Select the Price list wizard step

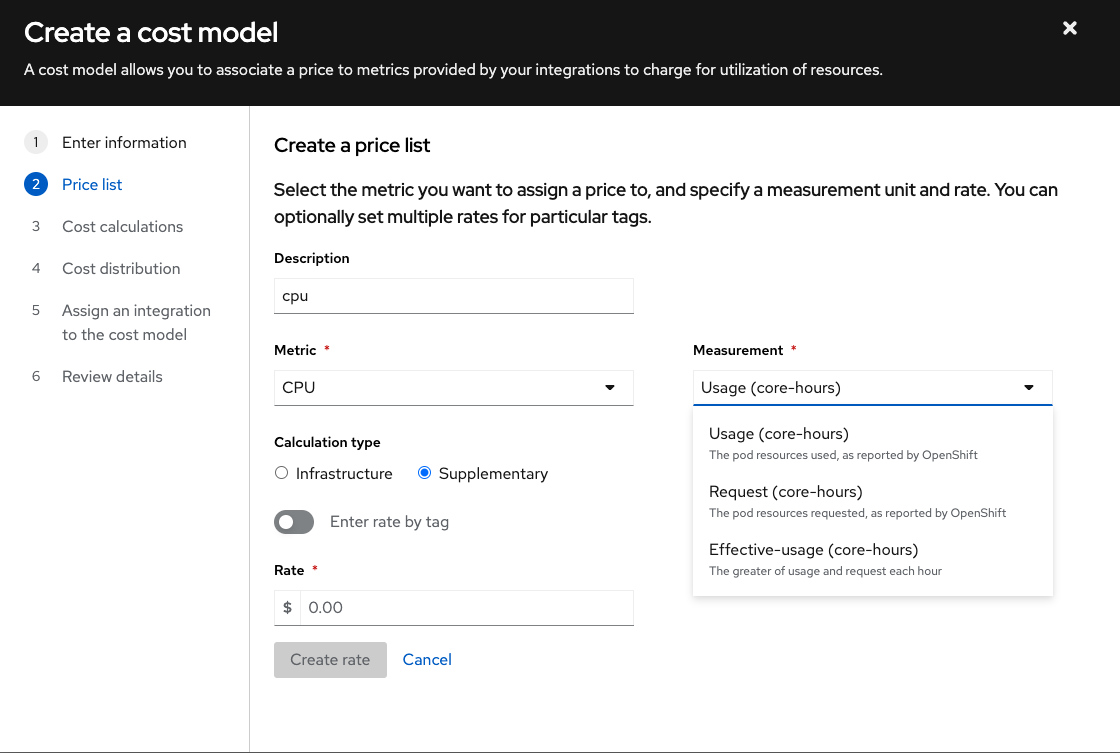(92, 184)
